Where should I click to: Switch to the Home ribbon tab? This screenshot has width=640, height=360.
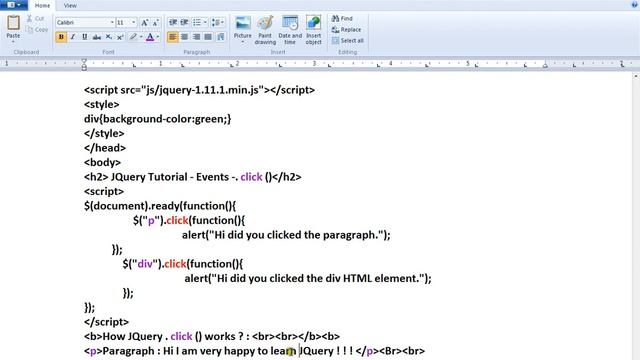(42, 6)
